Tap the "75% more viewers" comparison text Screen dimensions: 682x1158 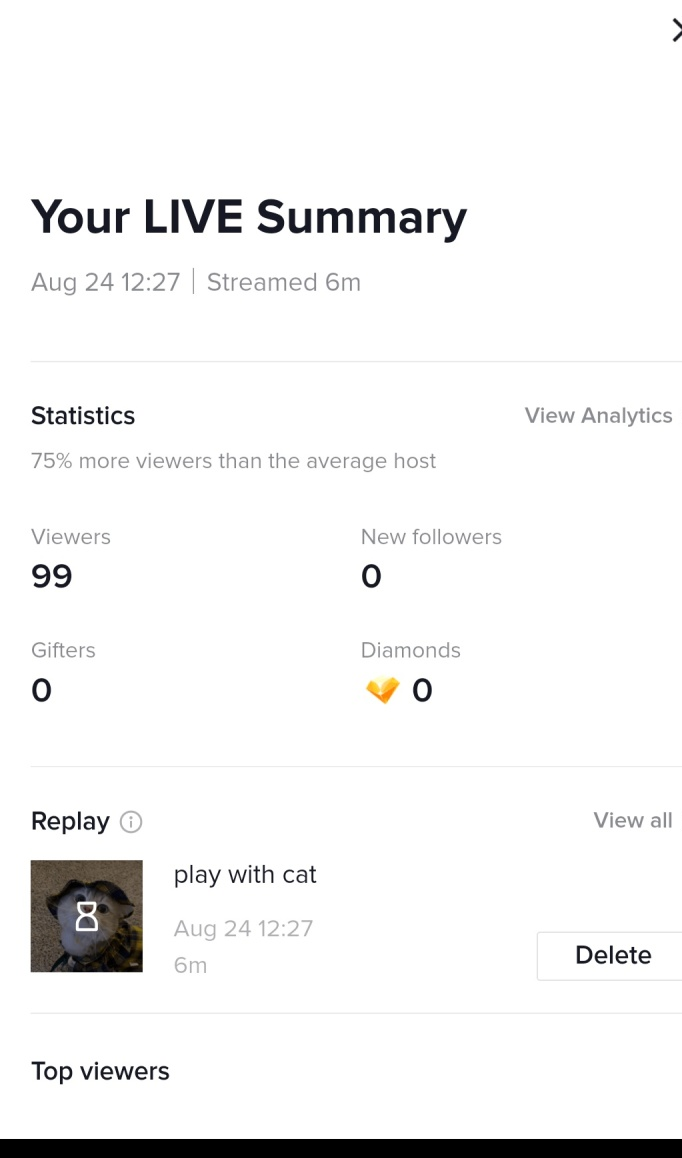233,461
